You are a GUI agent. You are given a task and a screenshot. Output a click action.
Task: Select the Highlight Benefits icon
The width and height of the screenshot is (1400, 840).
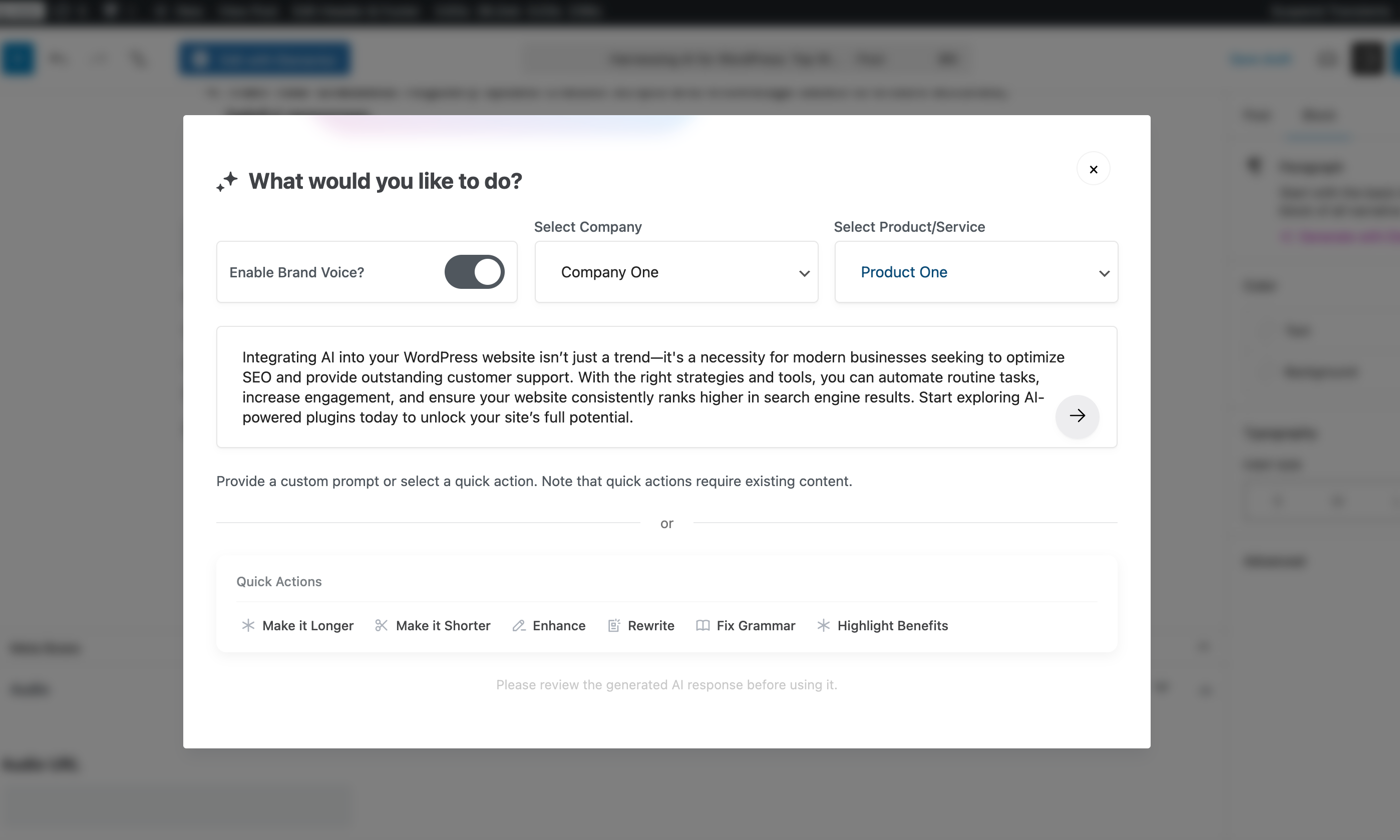(823, 625)
